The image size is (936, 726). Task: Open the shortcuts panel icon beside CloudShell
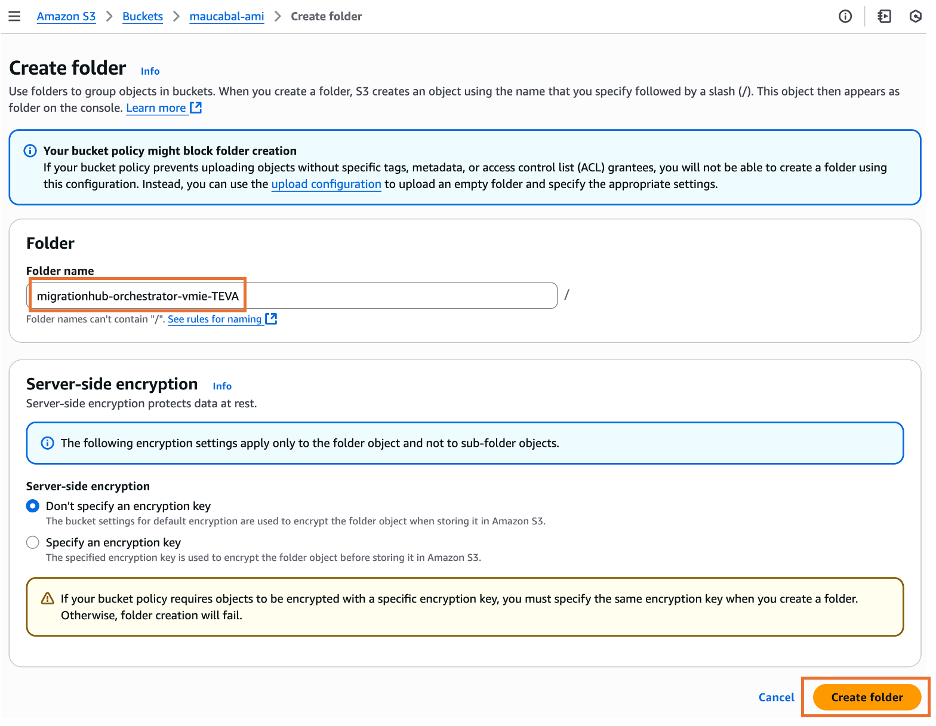tap(883, 16)
